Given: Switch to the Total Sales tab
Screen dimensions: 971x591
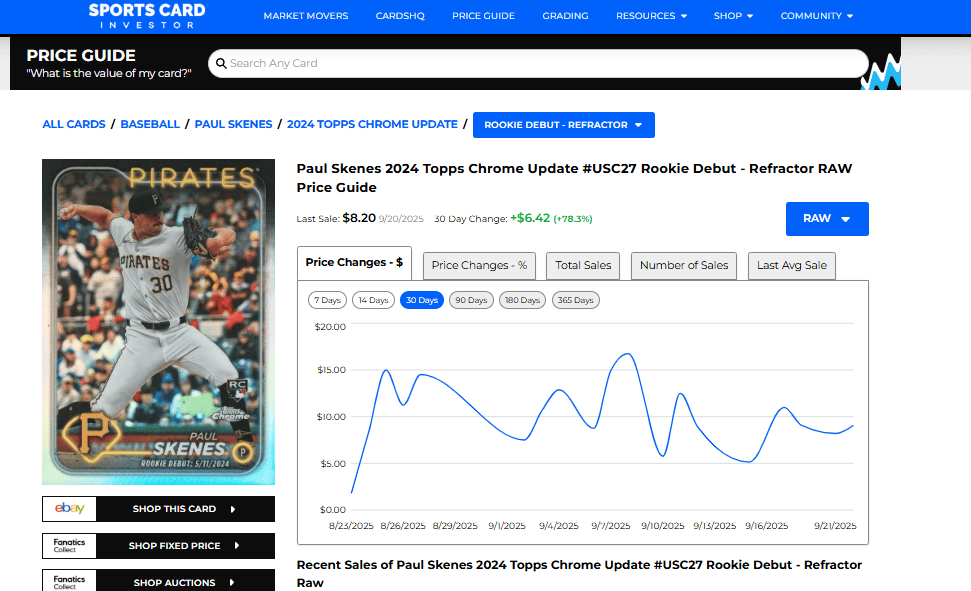Looking at the screenshot, I should tap(583, 265).
